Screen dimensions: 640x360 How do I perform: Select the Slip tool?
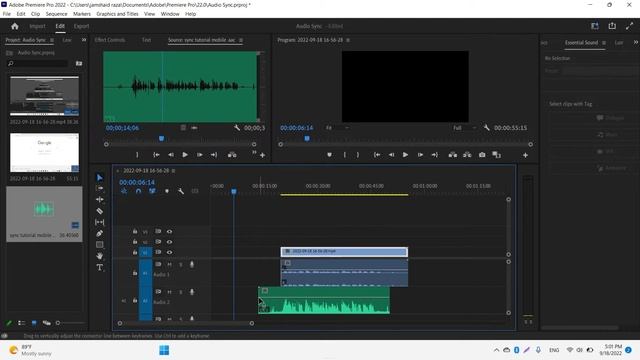[x=100, y=222]
